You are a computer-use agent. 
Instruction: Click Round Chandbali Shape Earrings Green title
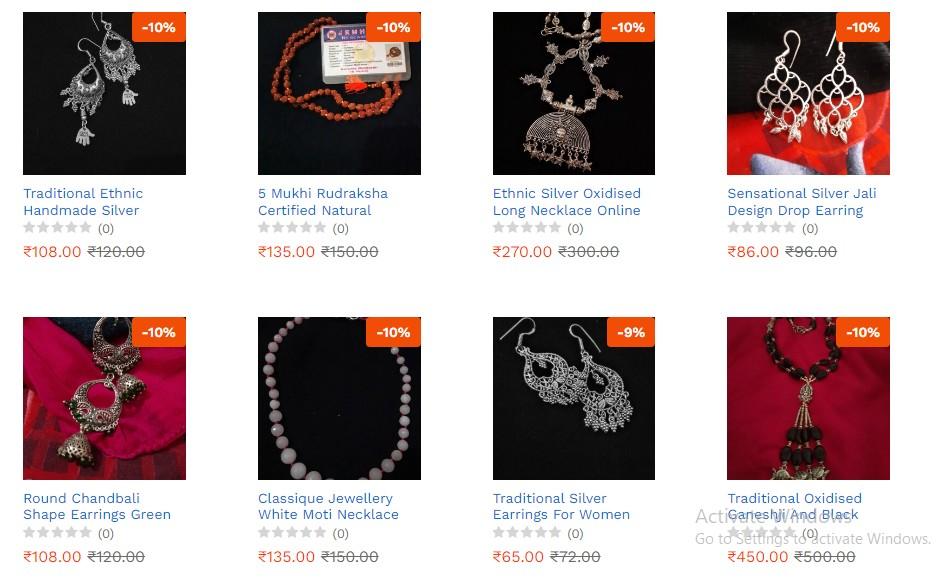(97, 507)
